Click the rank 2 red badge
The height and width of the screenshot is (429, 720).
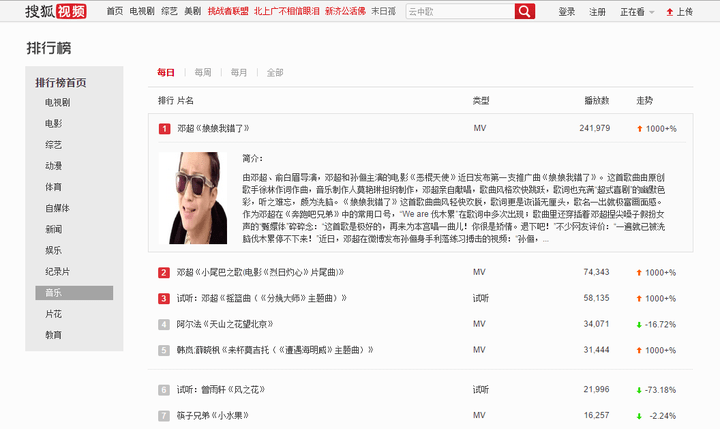(164, 273)
